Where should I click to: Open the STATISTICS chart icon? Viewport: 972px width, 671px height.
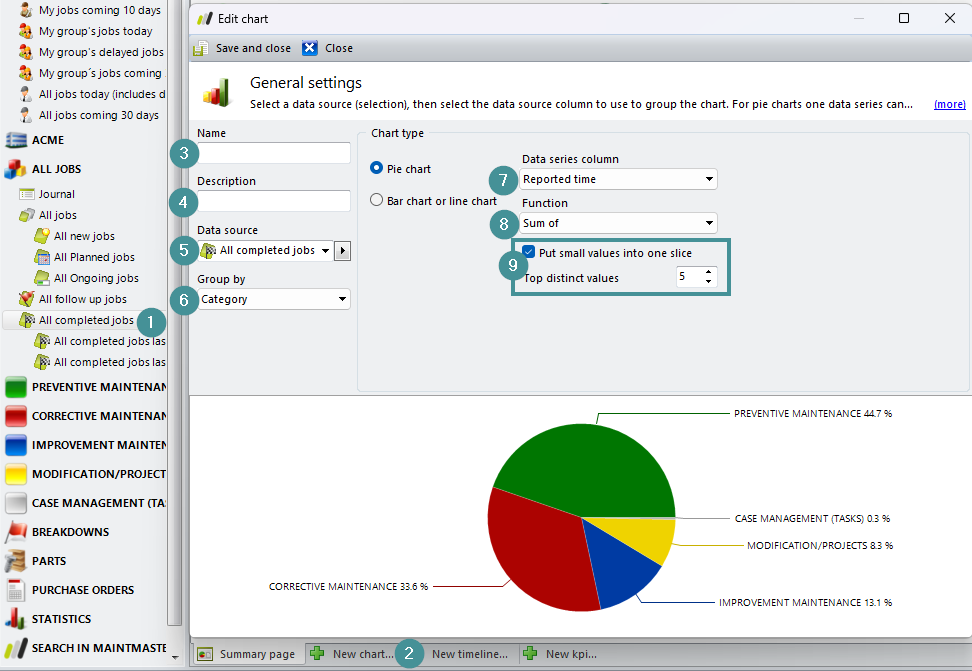tap(15, 619)
